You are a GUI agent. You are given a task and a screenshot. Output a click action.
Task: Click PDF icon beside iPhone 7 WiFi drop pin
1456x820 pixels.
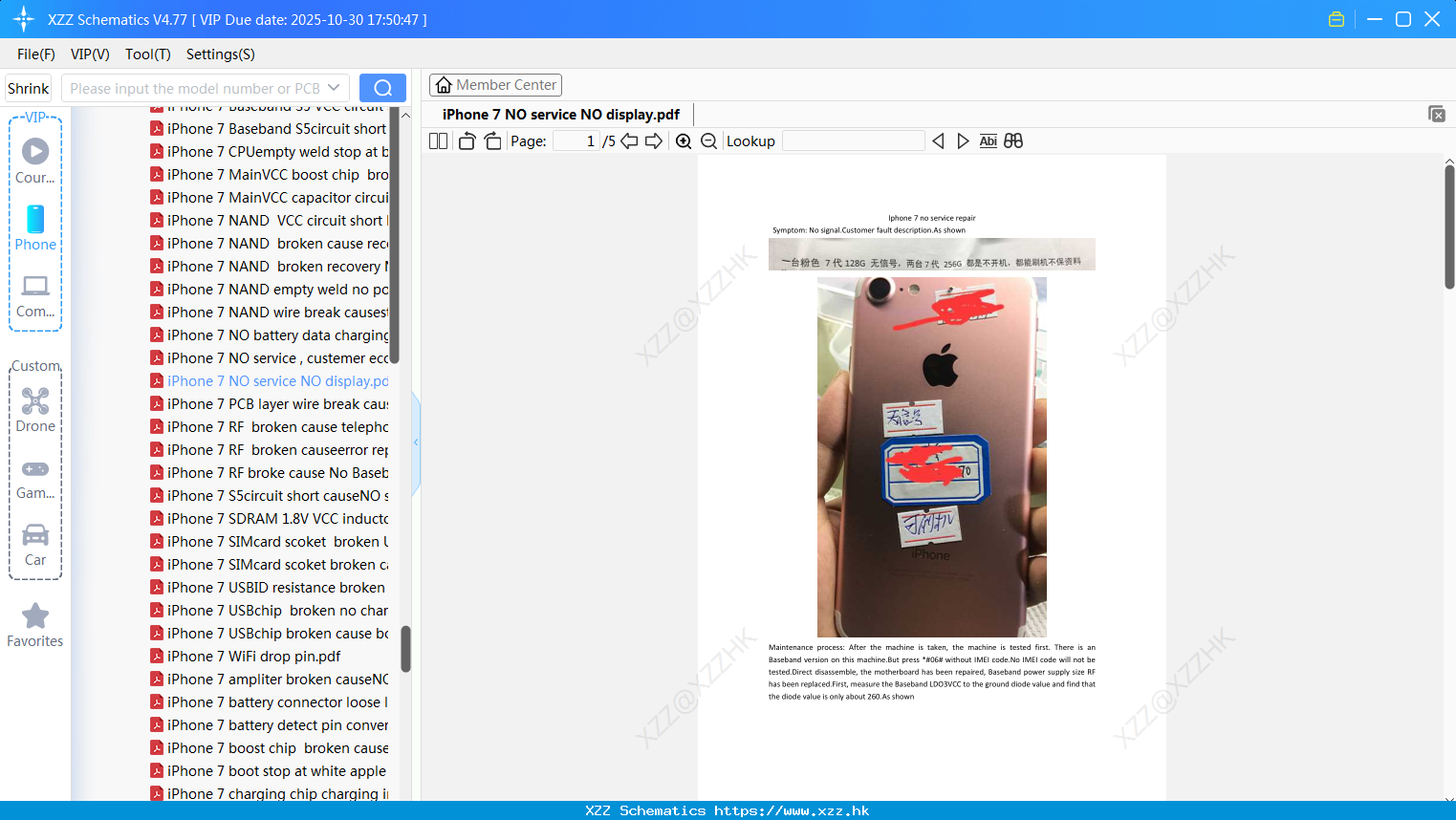tap(157, 656)
